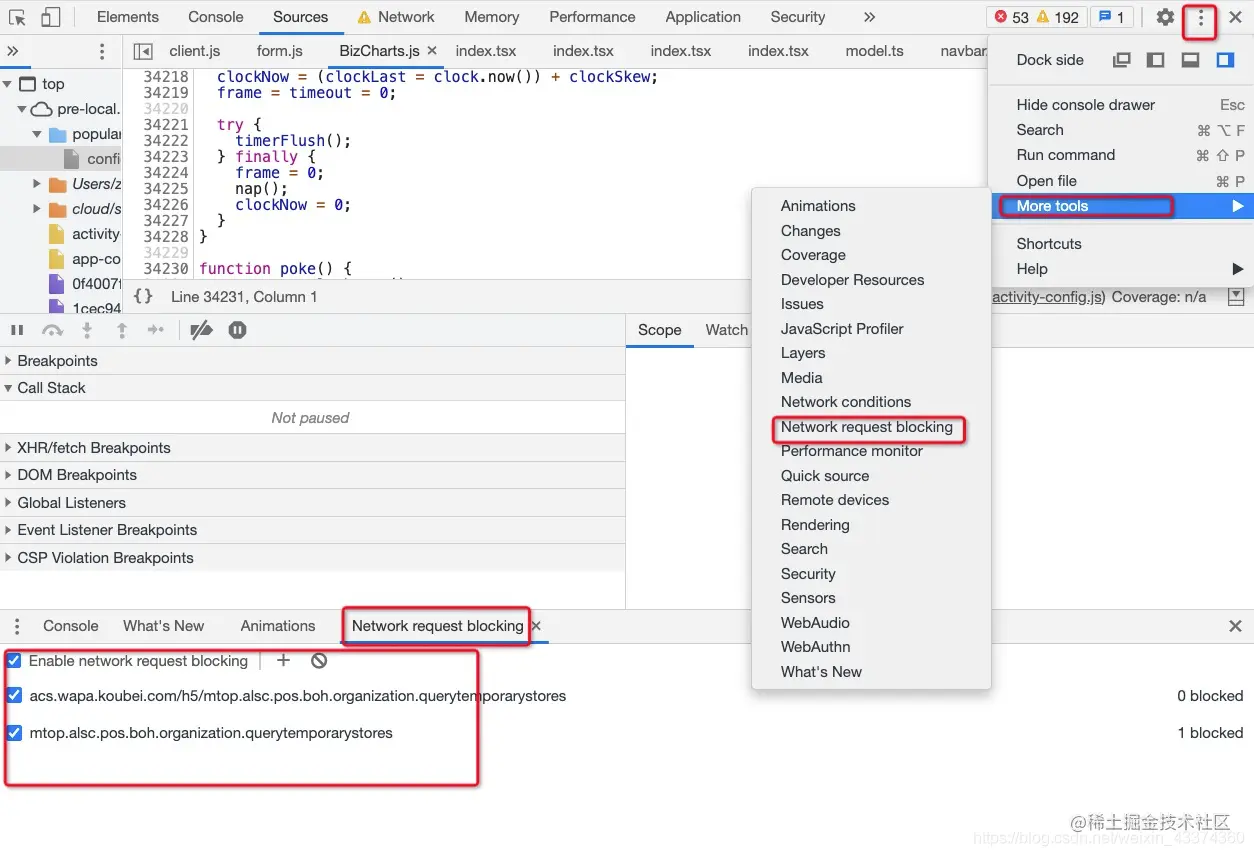1254x856 pixels.
Task: Show more DevTools panels chevron
Action: [869, 17]
